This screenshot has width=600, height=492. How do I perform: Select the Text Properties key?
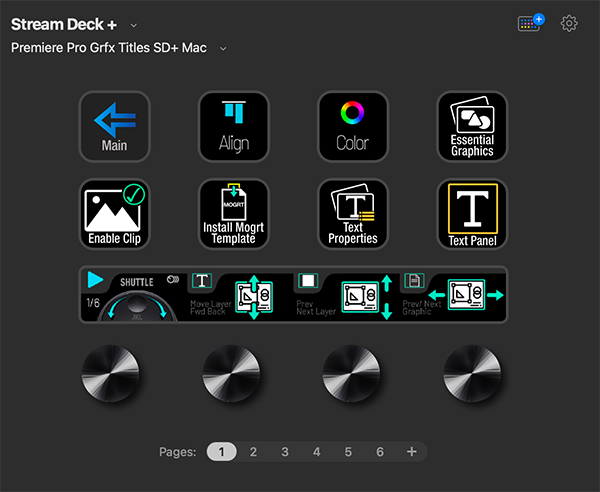click(x=353, y=214)
